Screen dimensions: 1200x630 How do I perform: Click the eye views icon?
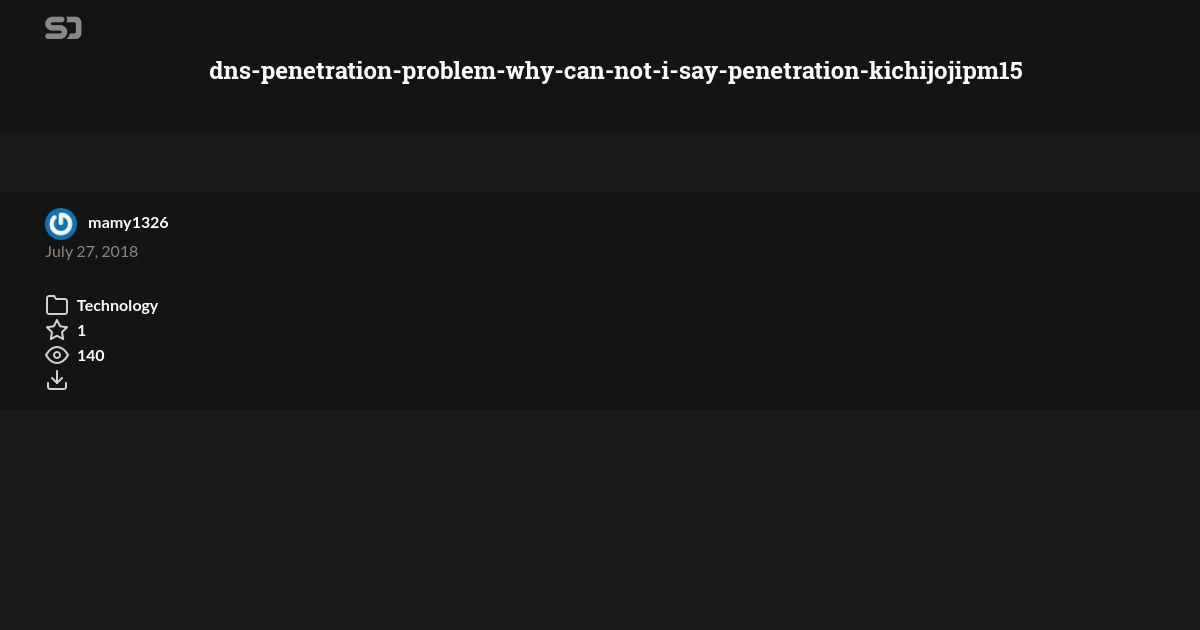tap(57, 355)
